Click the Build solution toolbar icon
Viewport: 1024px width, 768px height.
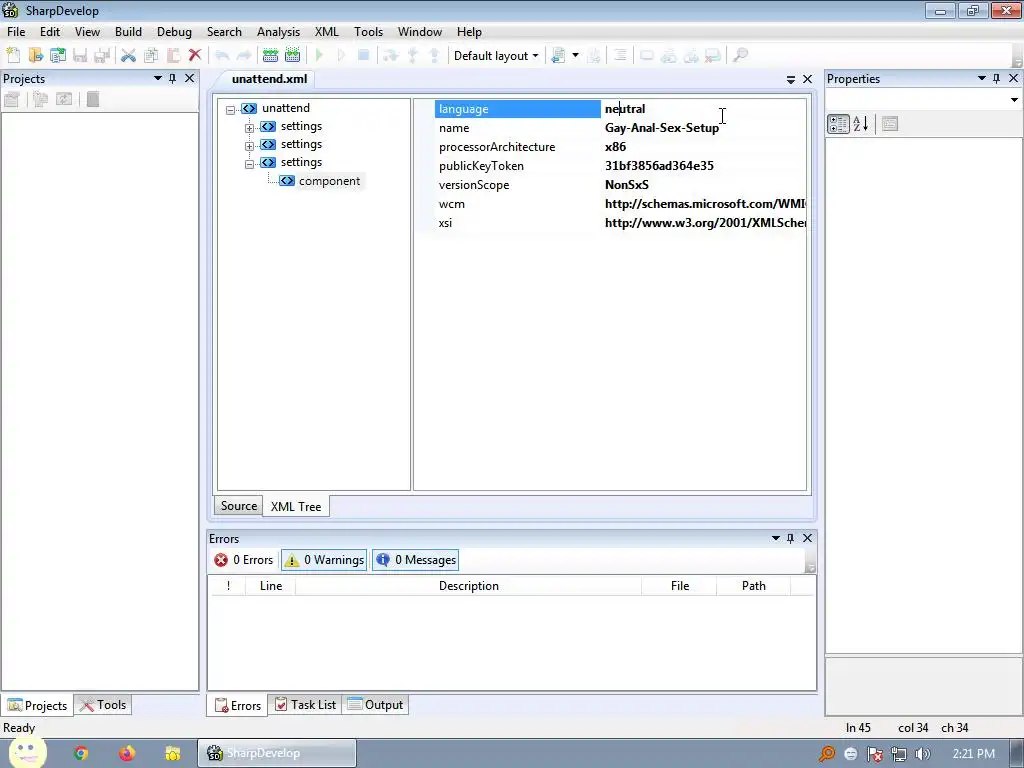270,56
